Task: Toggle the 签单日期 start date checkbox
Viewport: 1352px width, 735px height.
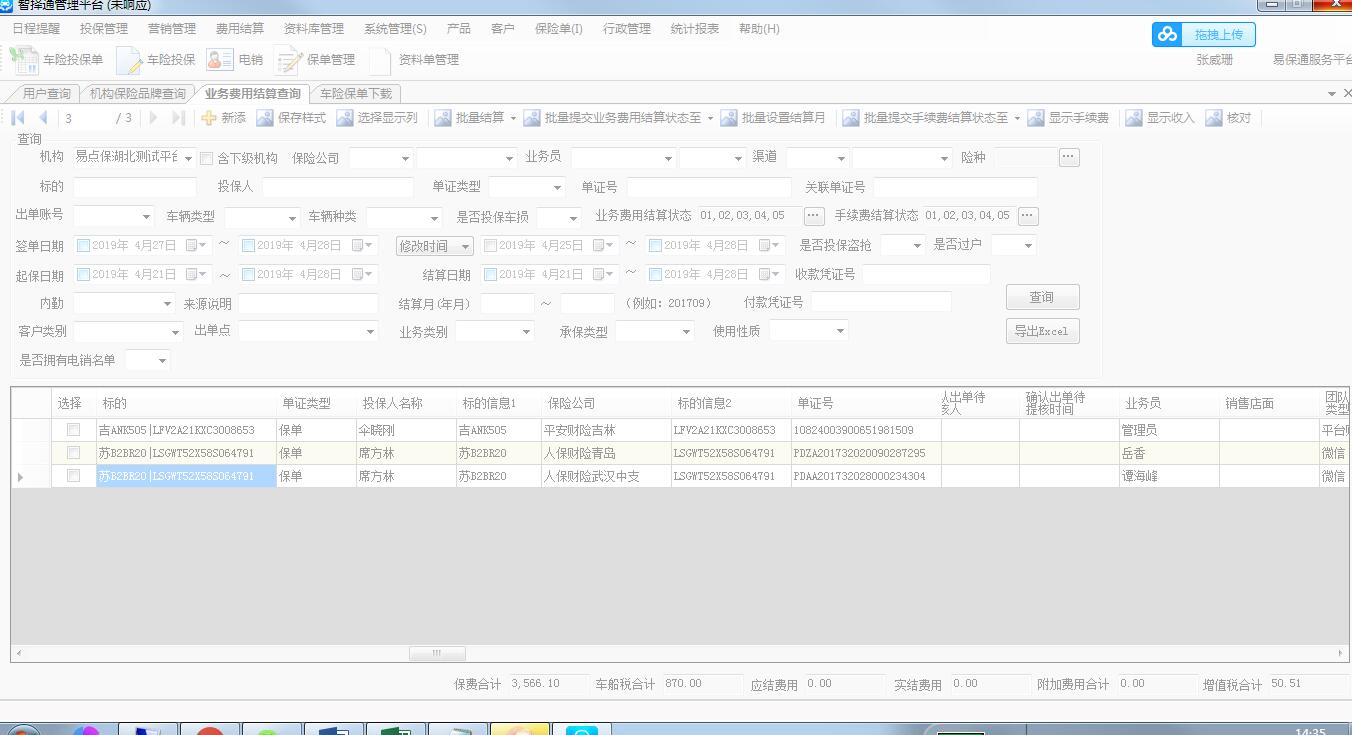Action: [83, 245]
